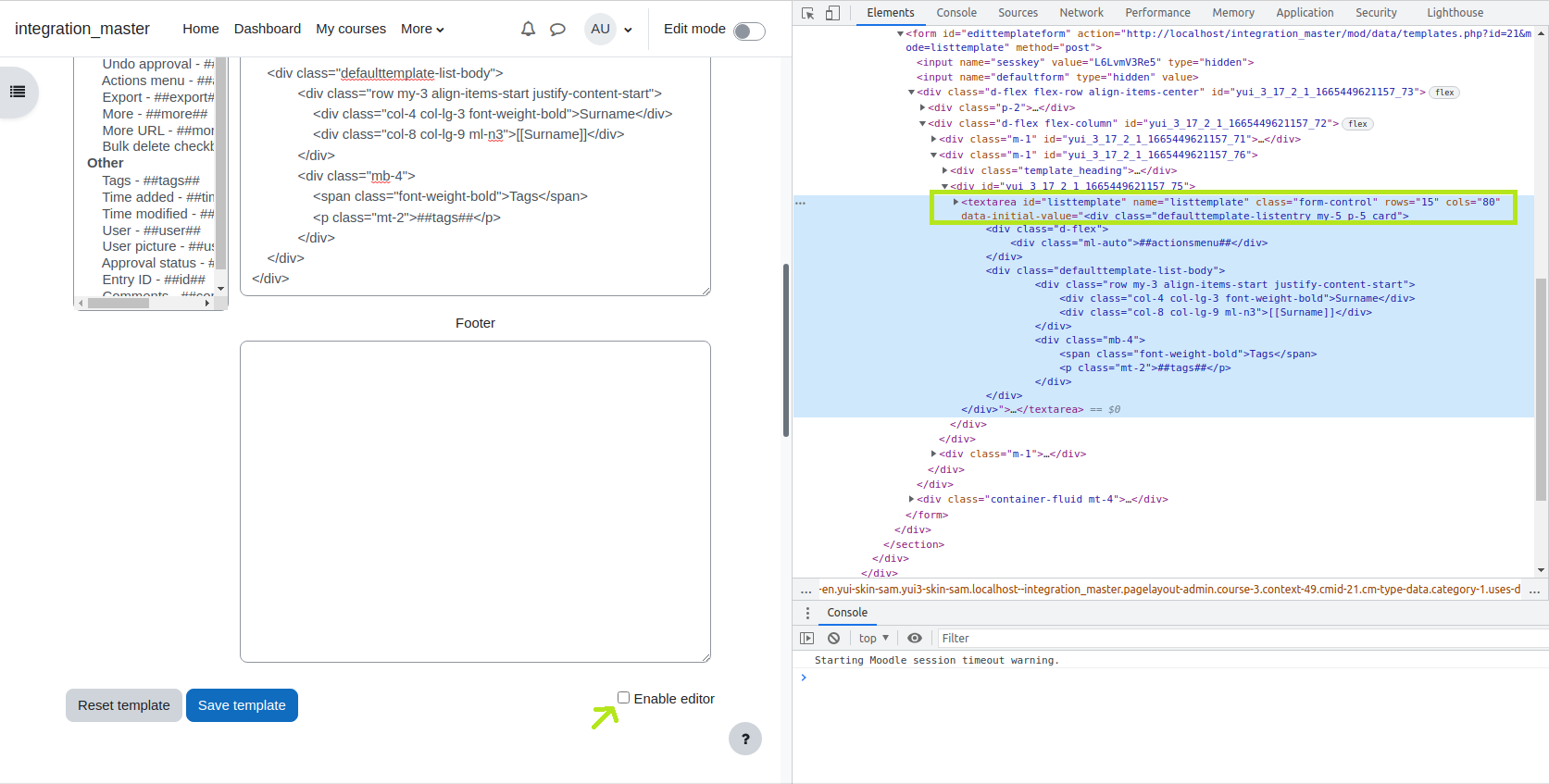
Task: Go to the Home link
Action: click(x=201, y=29)
